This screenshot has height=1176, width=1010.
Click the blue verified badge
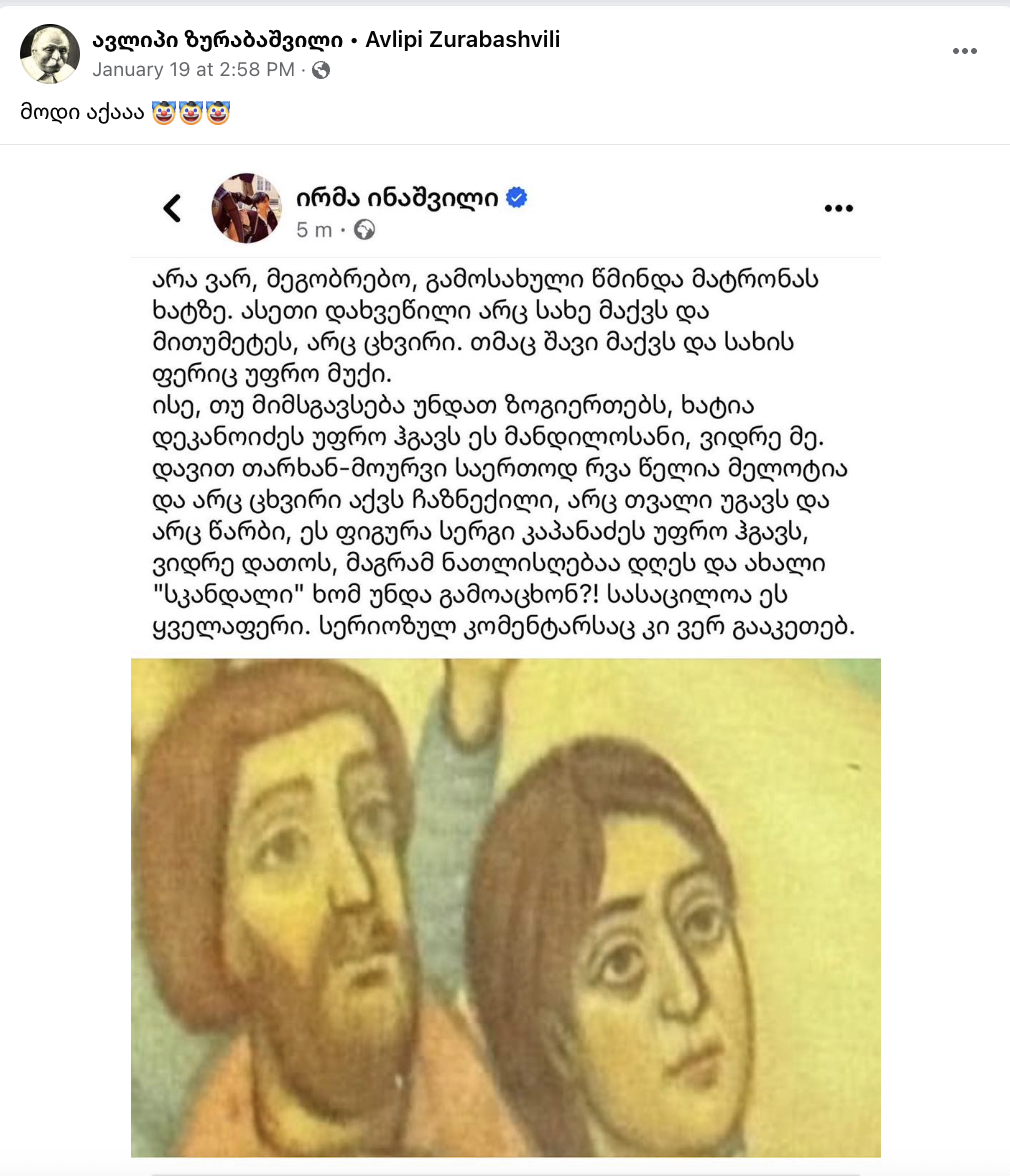click(517, 197)
